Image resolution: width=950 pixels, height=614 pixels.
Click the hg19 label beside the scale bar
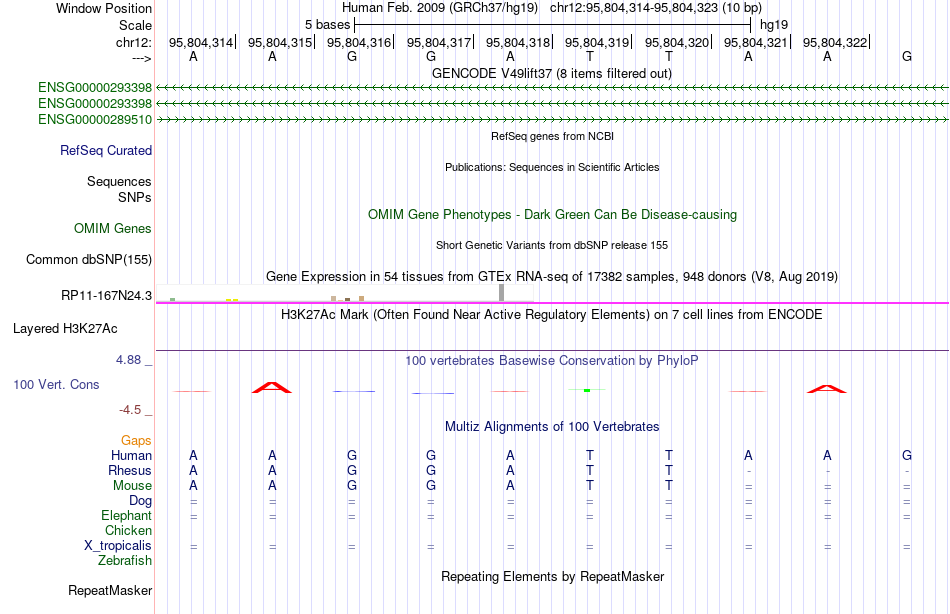(774, 25)
